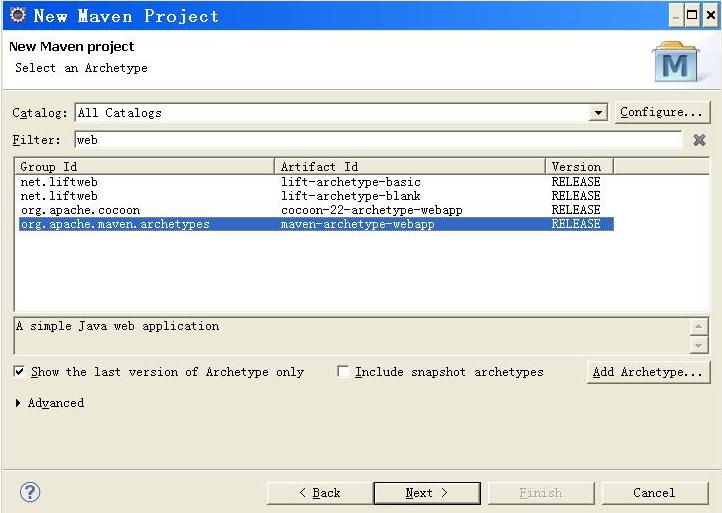Cancel the New Maven Project wizard
Screen dimensions: 722x513
[654, 493]
